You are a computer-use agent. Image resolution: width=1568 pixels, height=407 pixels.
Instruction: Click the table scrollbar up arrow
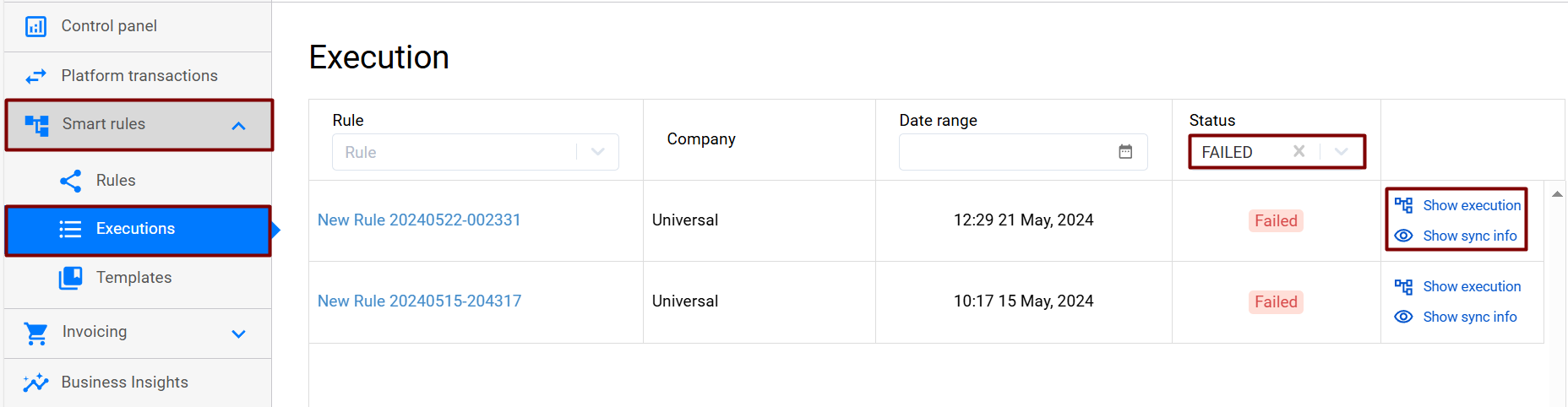tap(1557, 194)
